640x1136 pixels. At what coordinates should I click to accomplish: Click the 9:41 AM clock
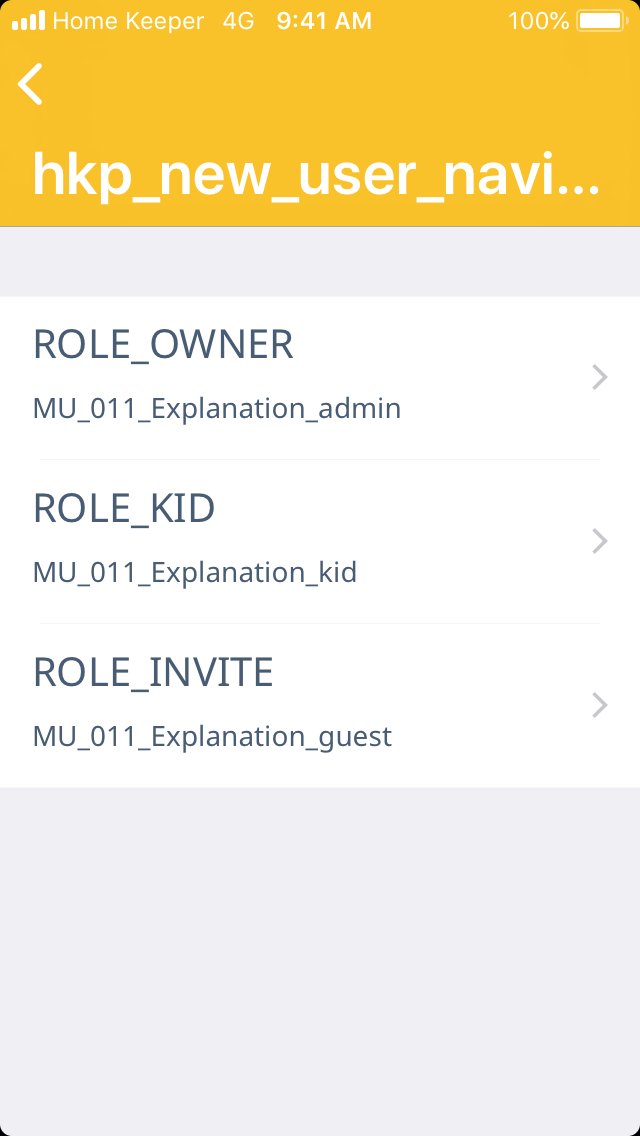(x=324, y=20)
